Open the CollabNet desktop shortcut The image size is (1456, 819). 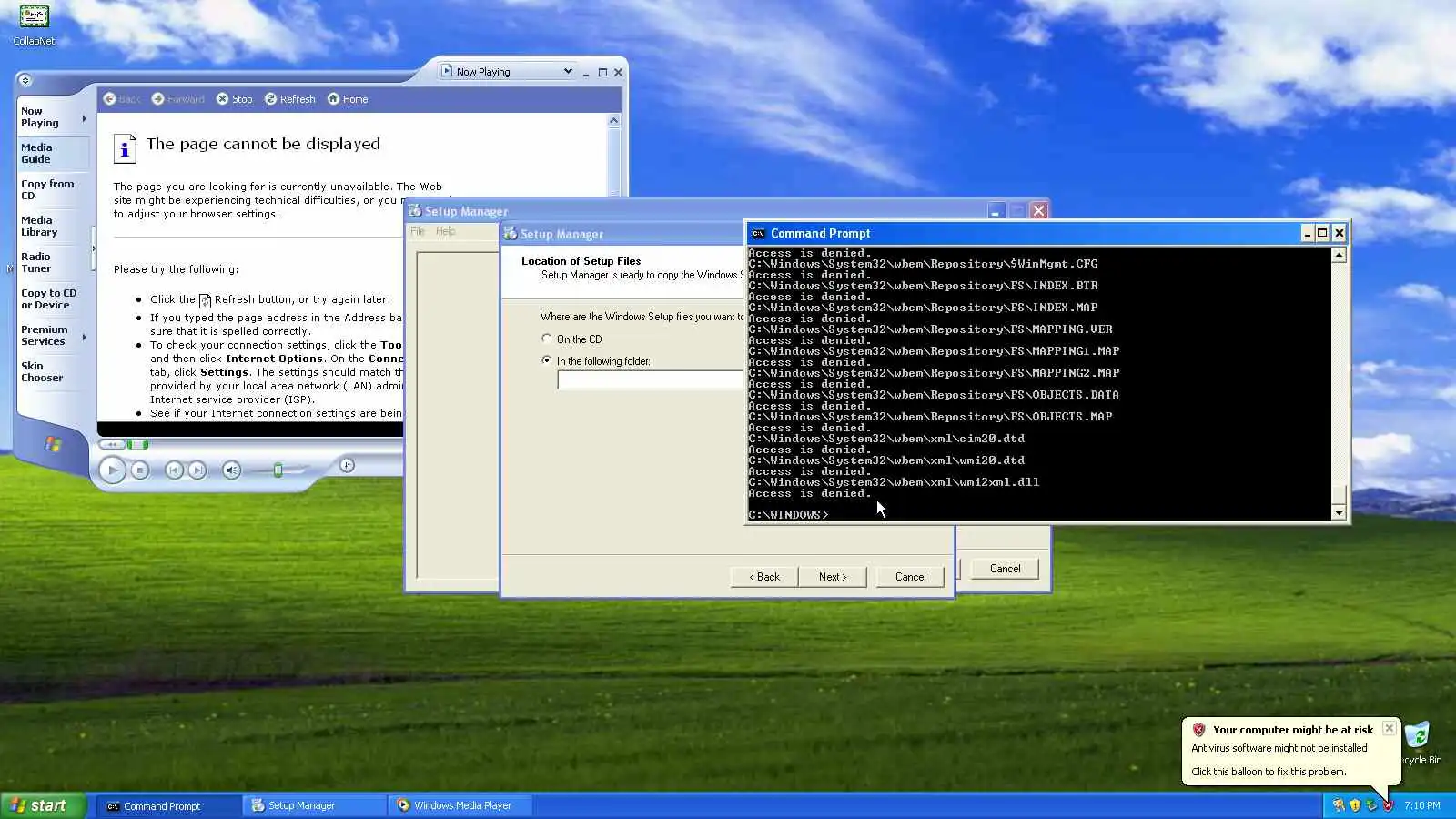pyautogui.click(x=34, y=25)
